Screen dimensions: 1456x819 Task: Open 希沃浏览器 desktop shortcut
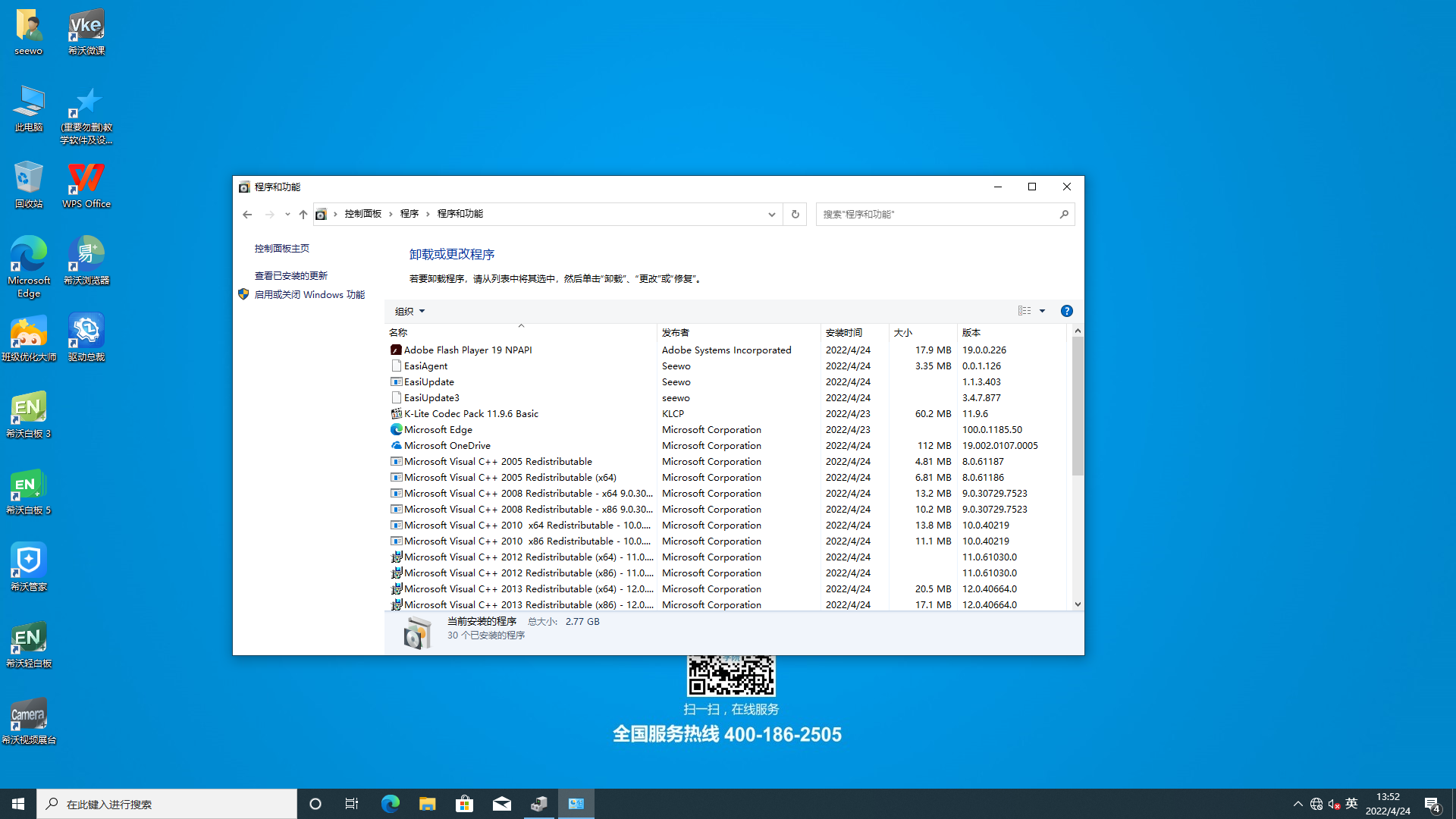click(86, 262)
